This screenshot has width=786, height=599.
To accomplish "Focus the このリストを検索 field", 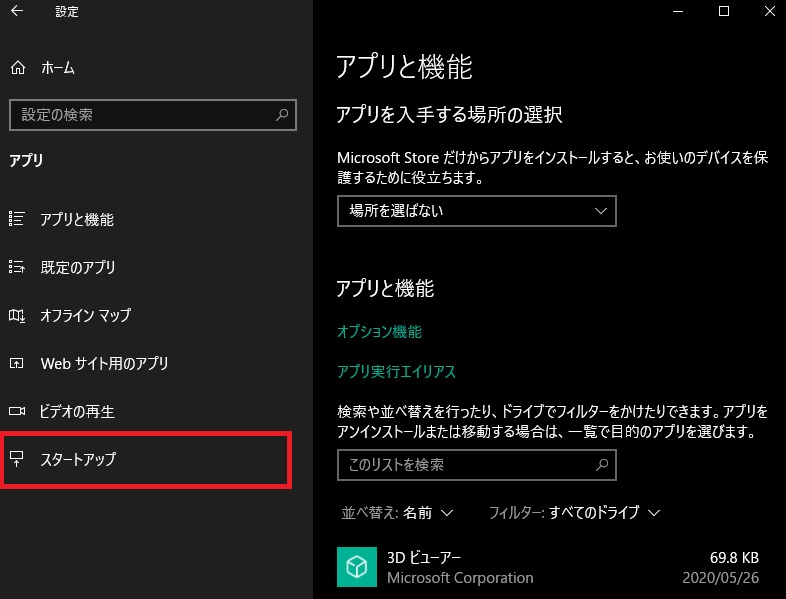I will point(477,465).
